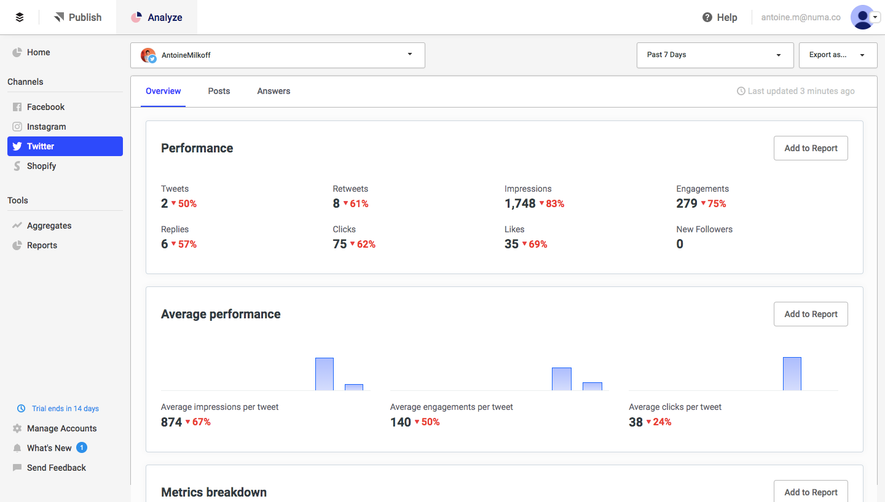Click Average impressions per tweet value 874

(172, 422)
